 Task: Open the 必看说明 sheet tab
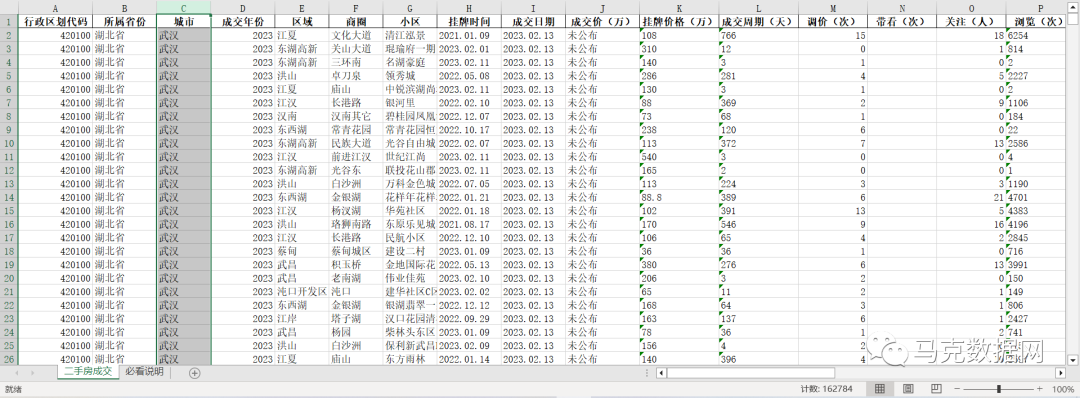pos(145,373)
